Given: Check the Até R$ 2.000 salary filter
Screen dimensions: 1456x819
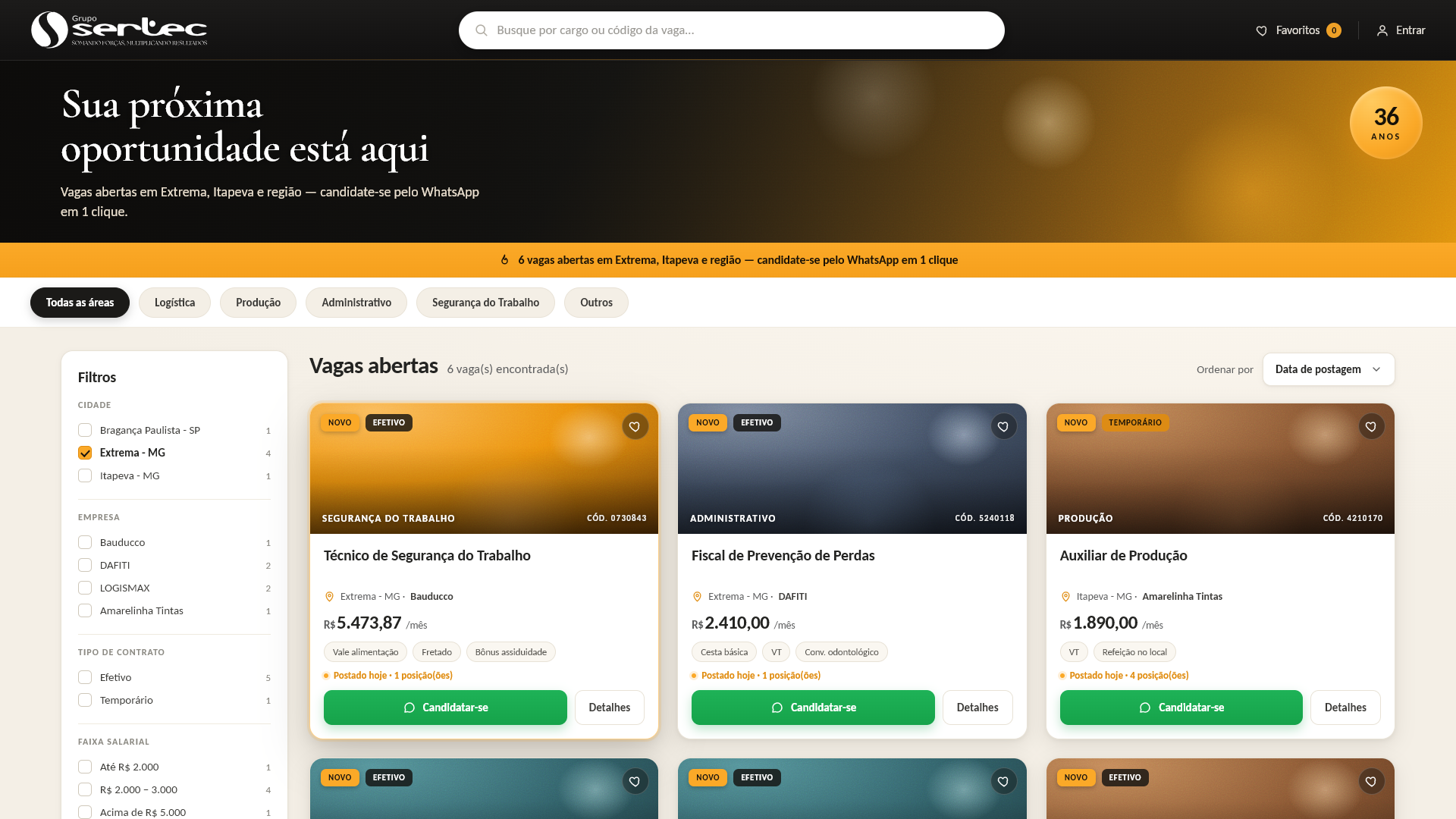Looking at the screenshot, I should [85, 767].
